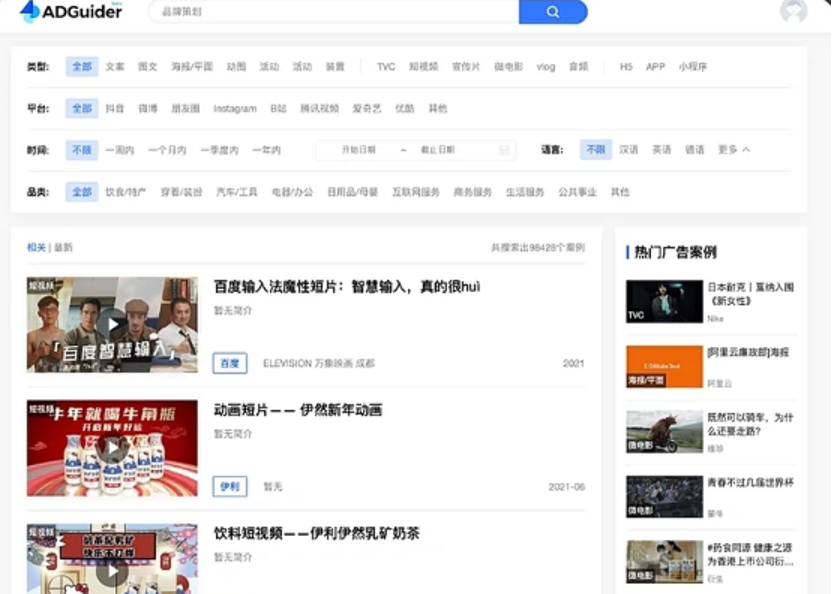Limit time to 一年内
Viewport: 832px width, 594px height.
[266, 150]
